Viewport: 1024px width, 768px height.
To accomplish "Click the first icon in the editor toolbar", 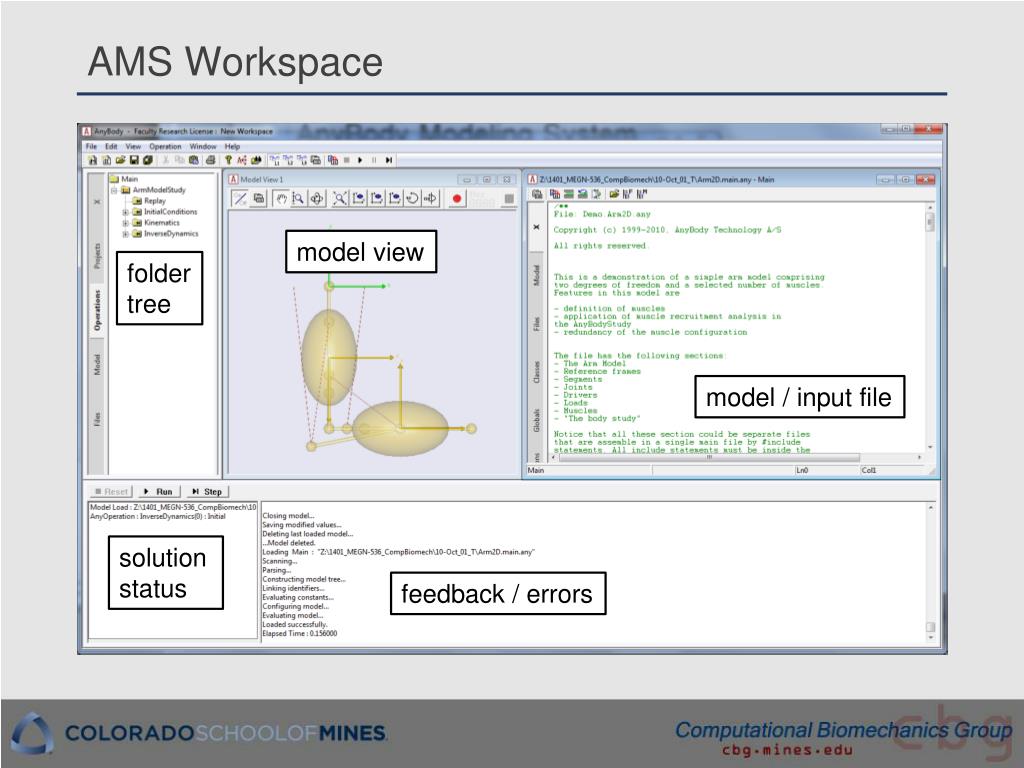I will [537, 194].
